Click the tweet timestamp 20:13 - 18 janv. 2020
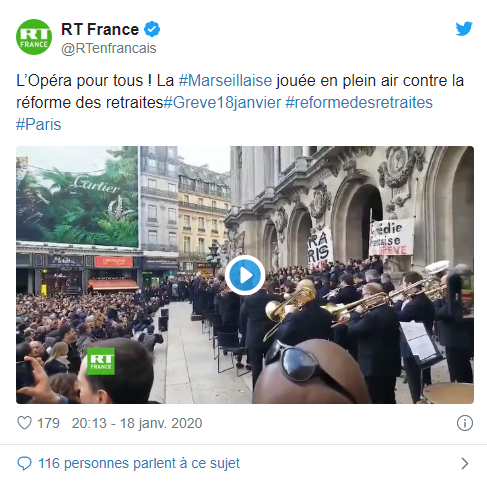The image size is (487, 481). pyautogui.click(x=137, y=423)
